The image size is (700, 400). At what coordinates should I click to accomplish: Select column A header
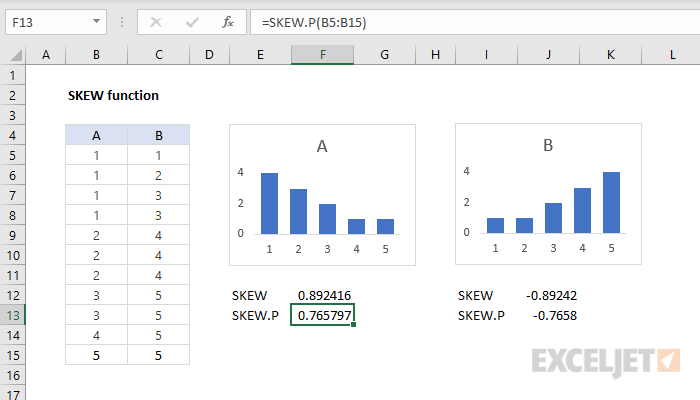(46, 55)
